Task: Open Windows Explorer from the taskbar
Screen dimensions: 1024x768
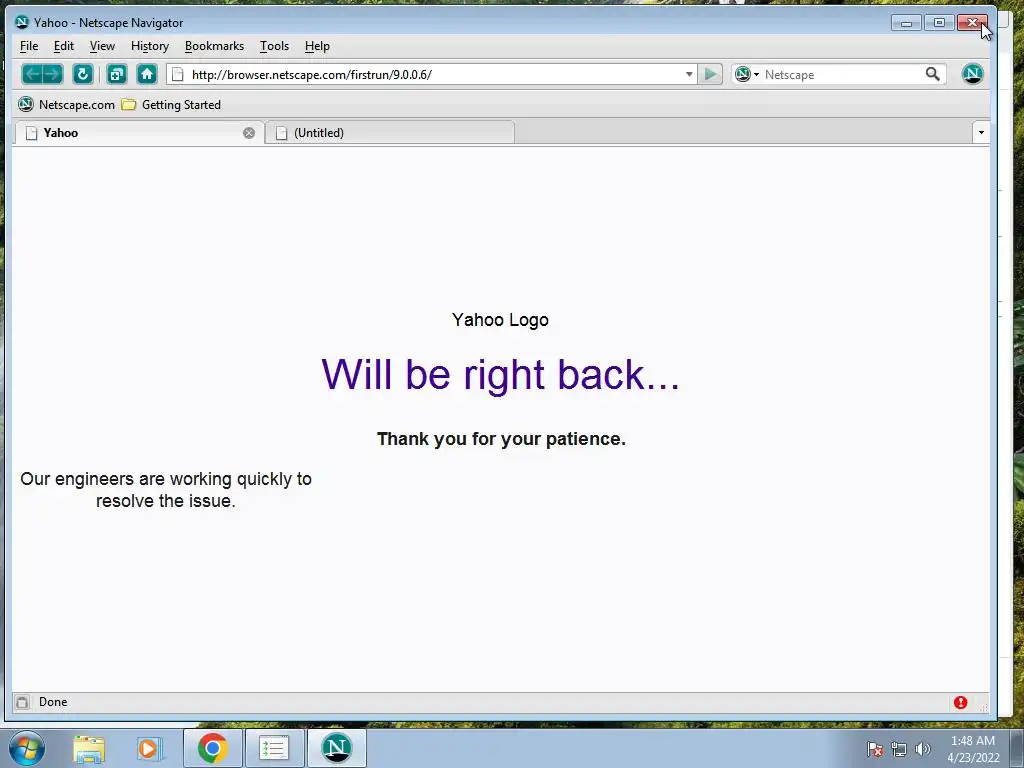Action: pos(89,748)
